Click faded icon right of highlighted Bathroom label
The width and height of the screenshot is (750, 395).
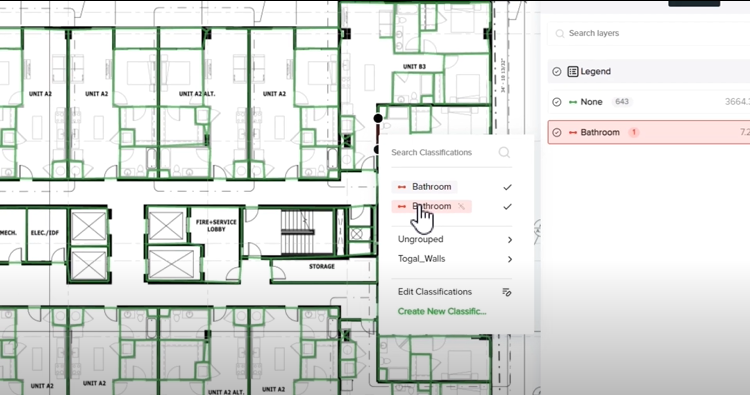[x=462, y=206]
